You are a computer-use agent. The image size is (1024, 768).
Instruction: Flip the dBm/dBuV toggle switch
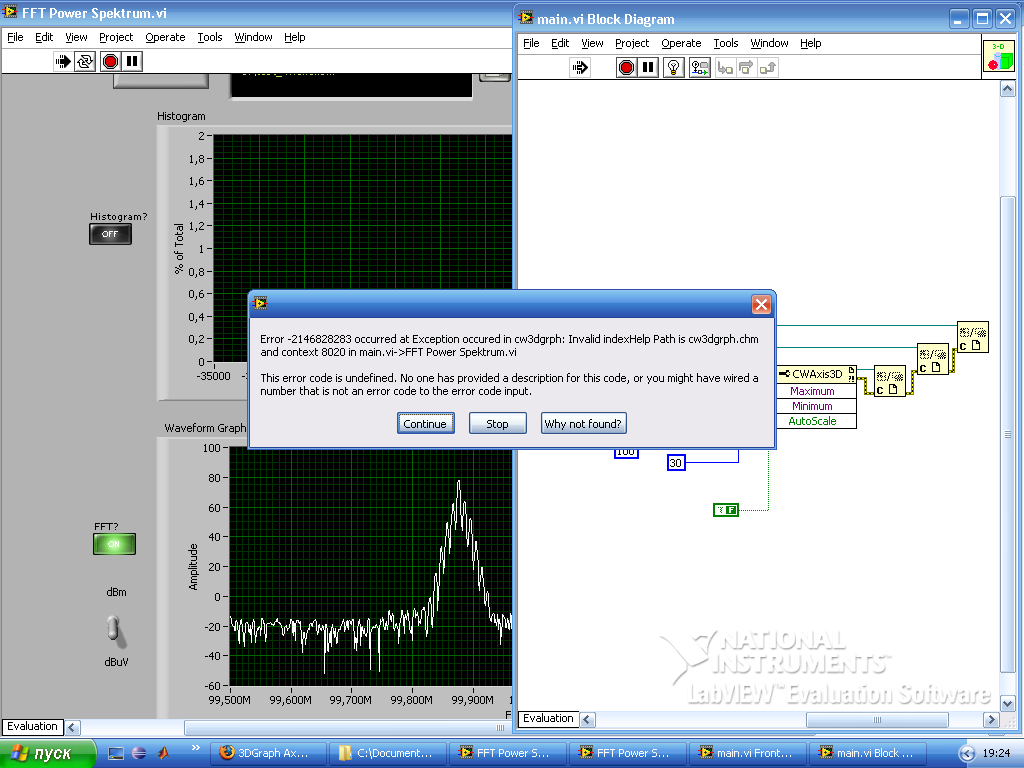114,628
